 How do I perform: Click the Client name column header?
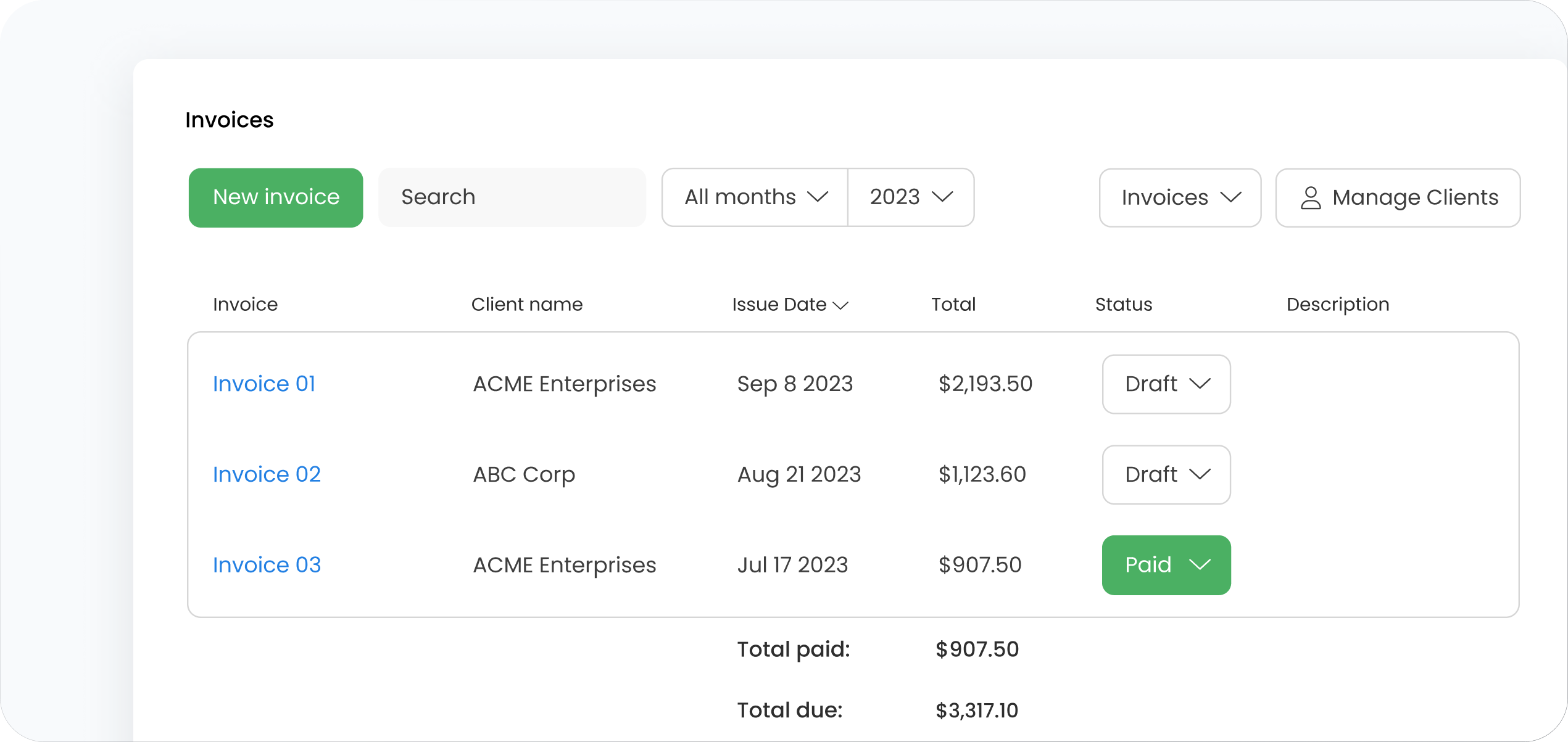(526, 305)
